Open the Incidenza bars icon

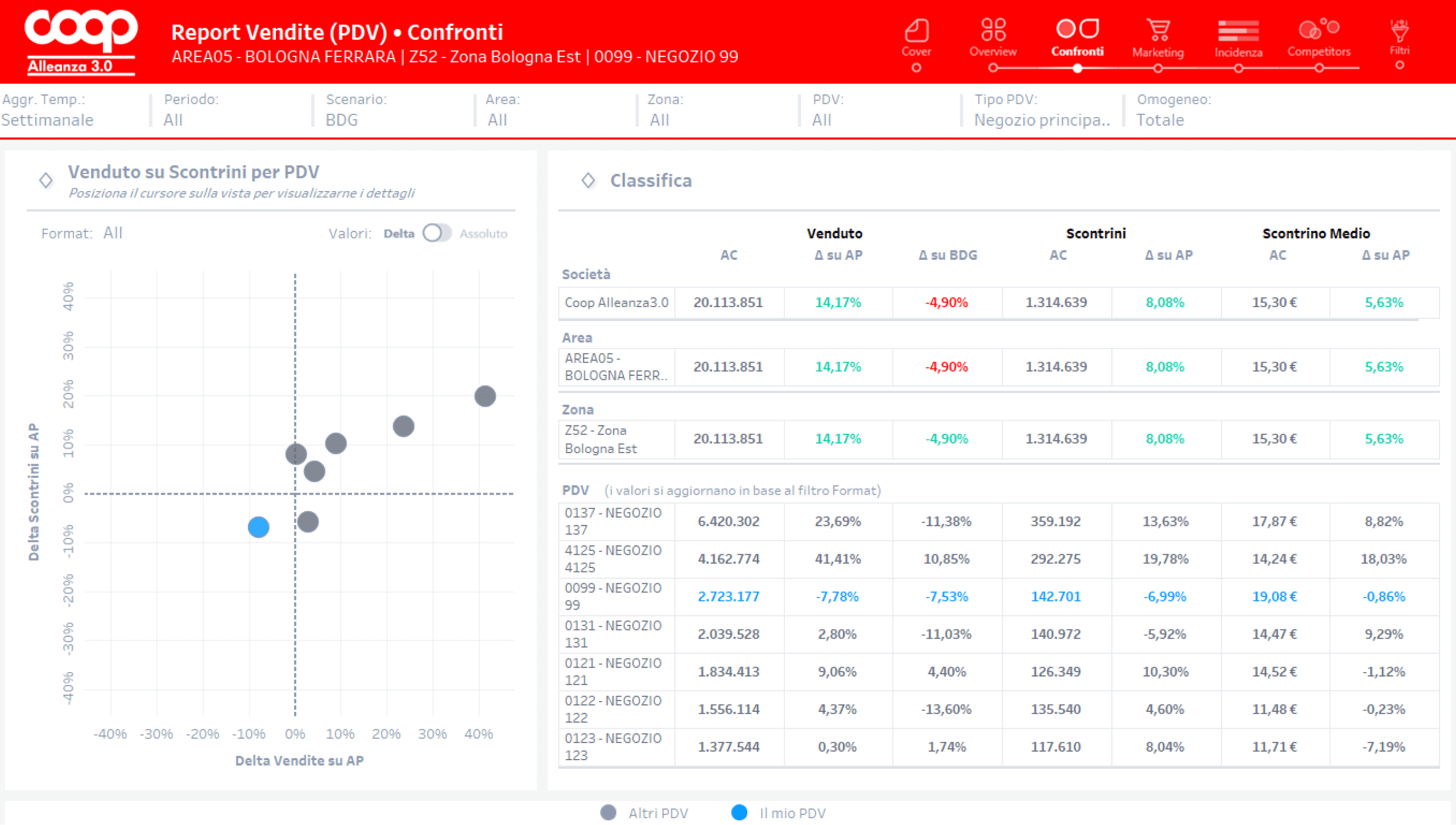tap(1238, 31)
